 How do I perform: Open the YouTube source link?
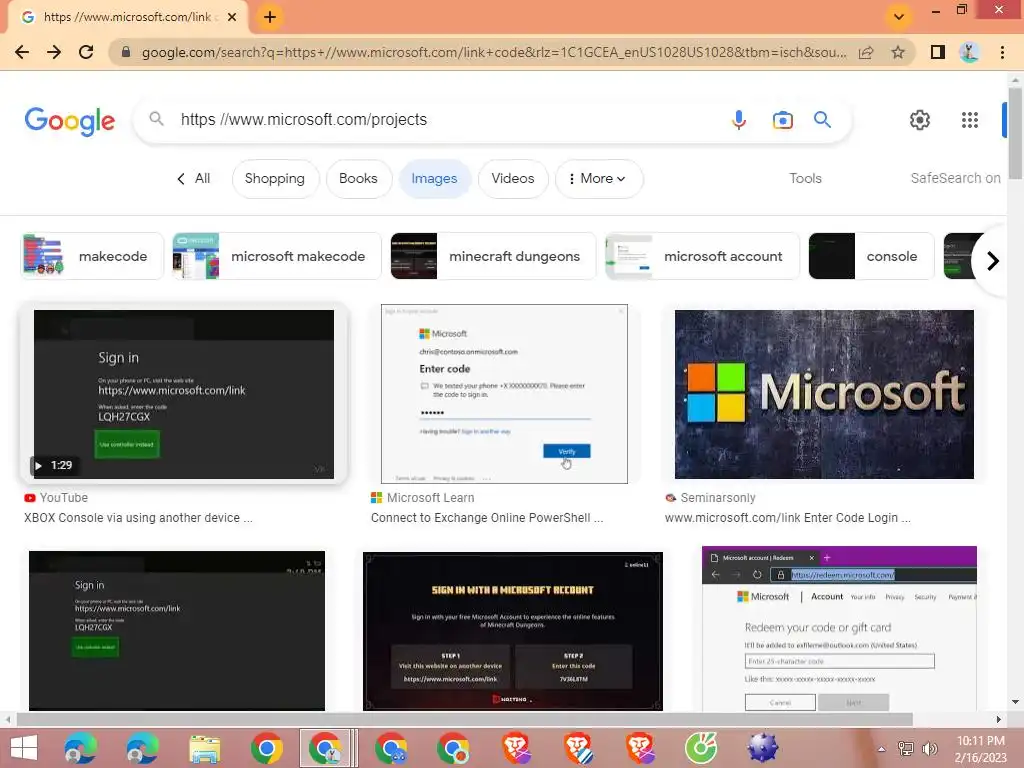(56, 498)
